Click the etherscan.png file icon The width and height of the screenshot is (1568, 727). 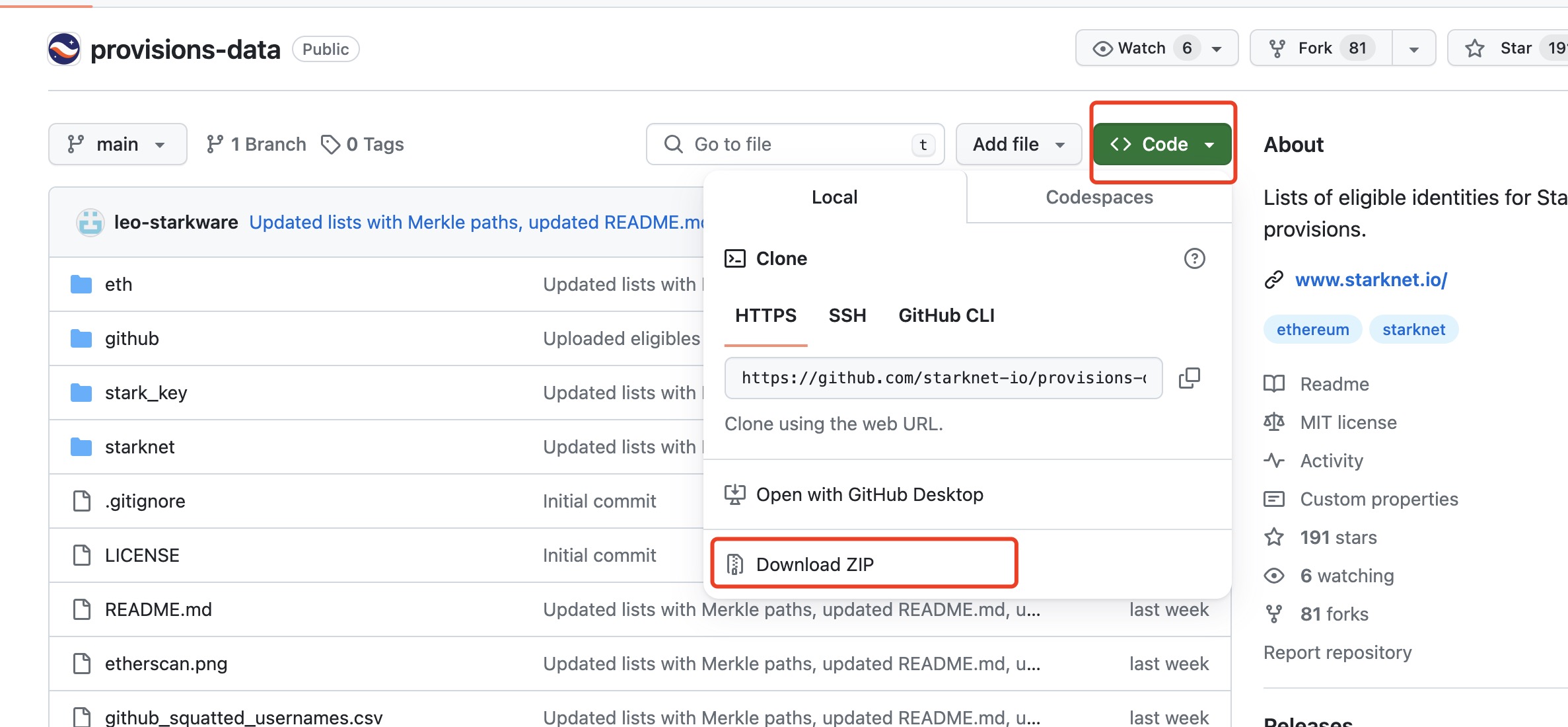point(82,664)
